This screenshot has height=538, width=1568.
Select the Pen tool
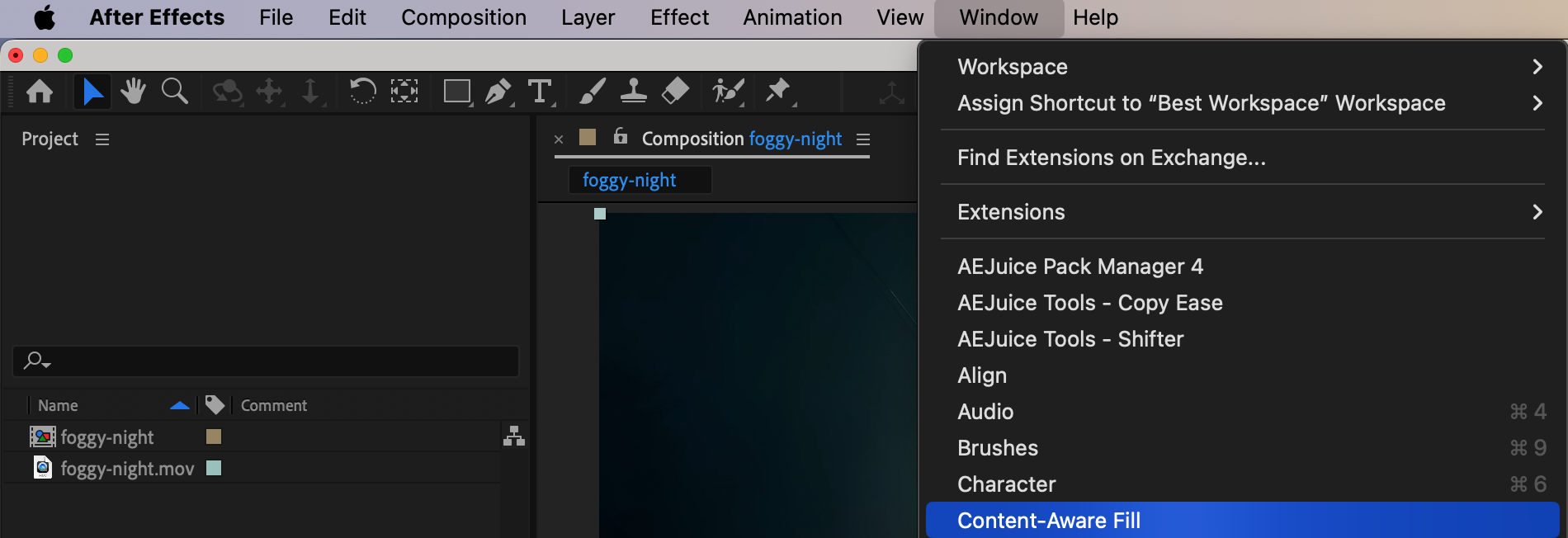498,91
